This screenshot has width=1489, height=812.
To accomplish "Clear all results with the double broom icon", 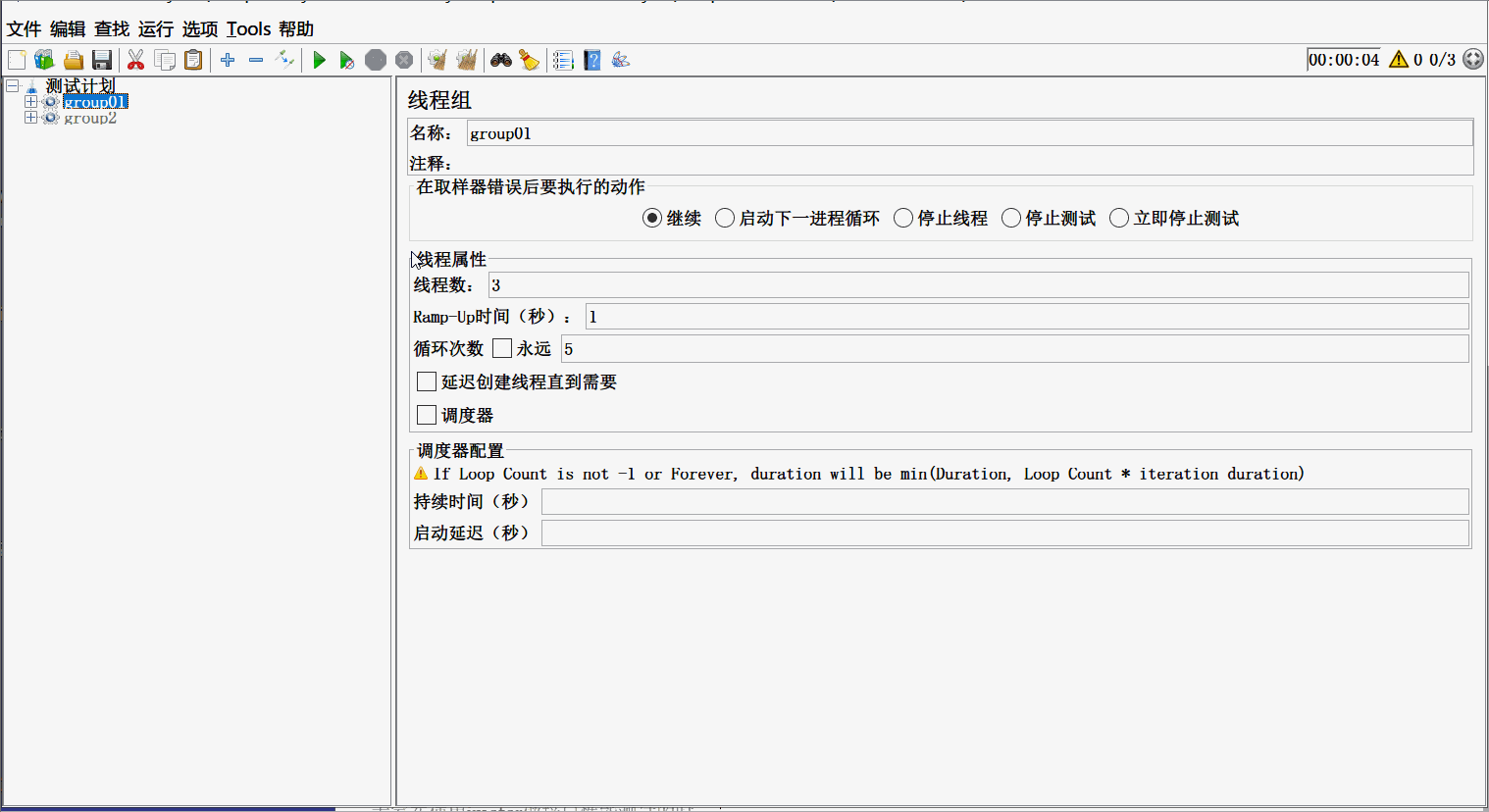I will 467,60.
